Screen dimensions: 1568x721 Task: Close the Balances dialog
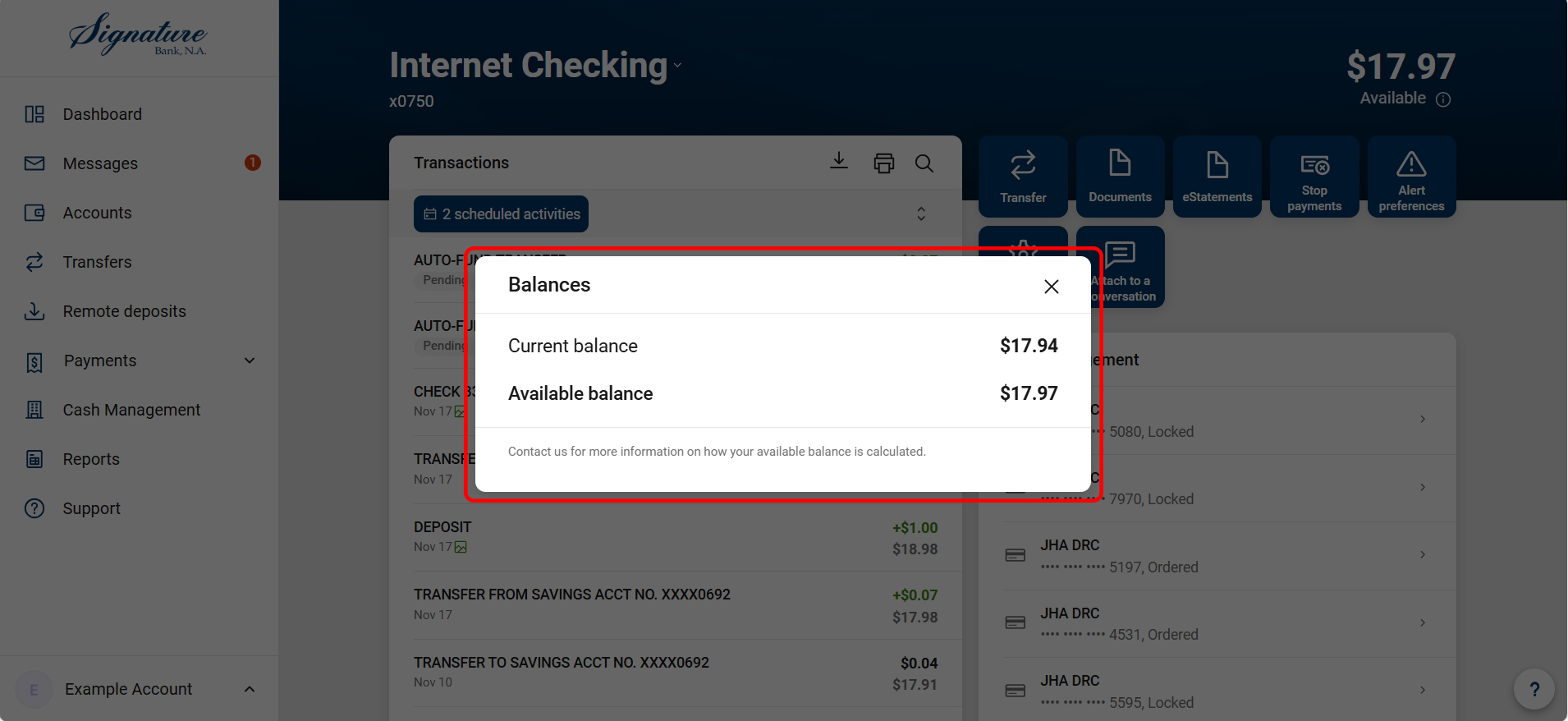tap(1051, 287)
